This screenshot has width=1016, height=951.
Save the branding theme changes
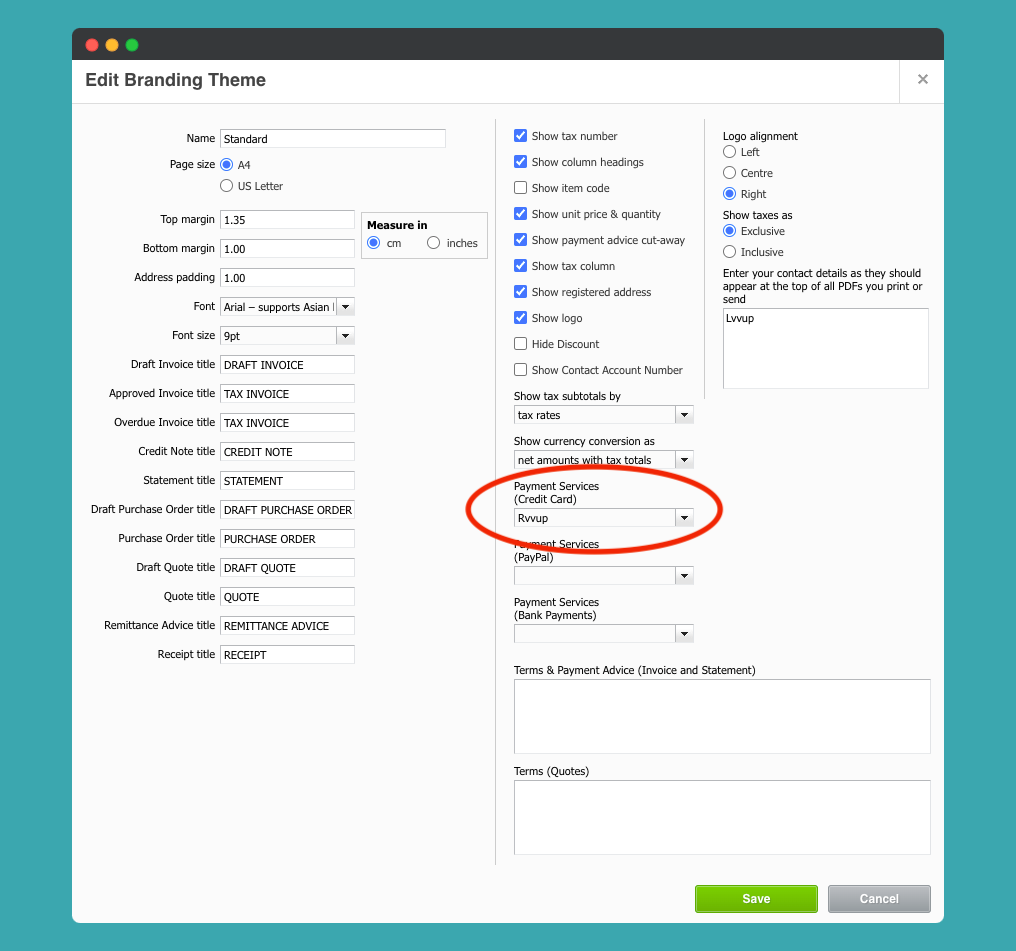(756, 898)
